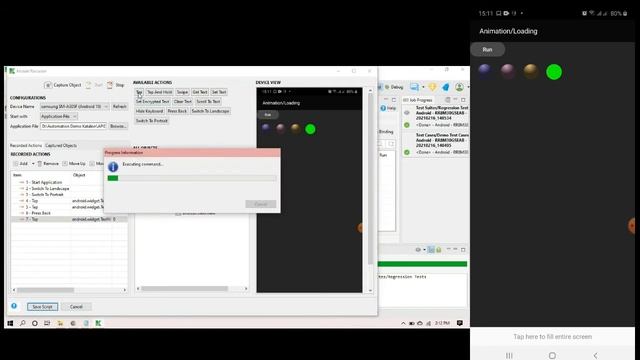The image size is (640, 360).
Task: Tap the gold ball on the phone
Action: (x=531, y=71)
